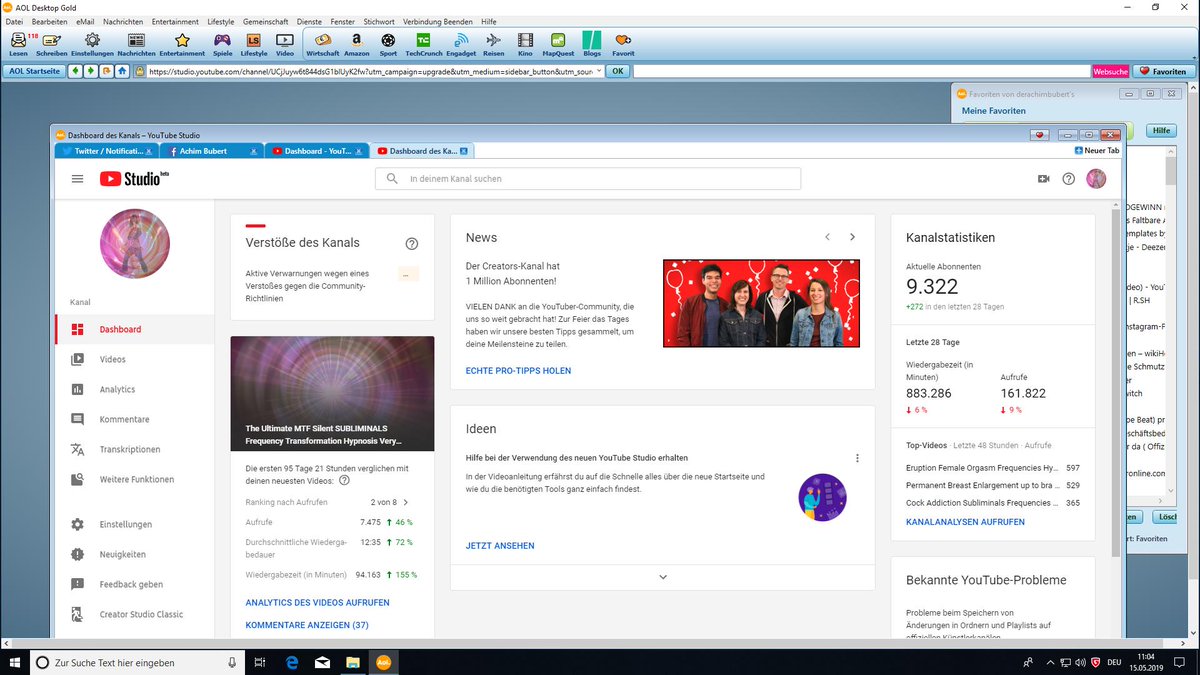Switch to the Achim Bubert Facebook tab

point(211,151)
